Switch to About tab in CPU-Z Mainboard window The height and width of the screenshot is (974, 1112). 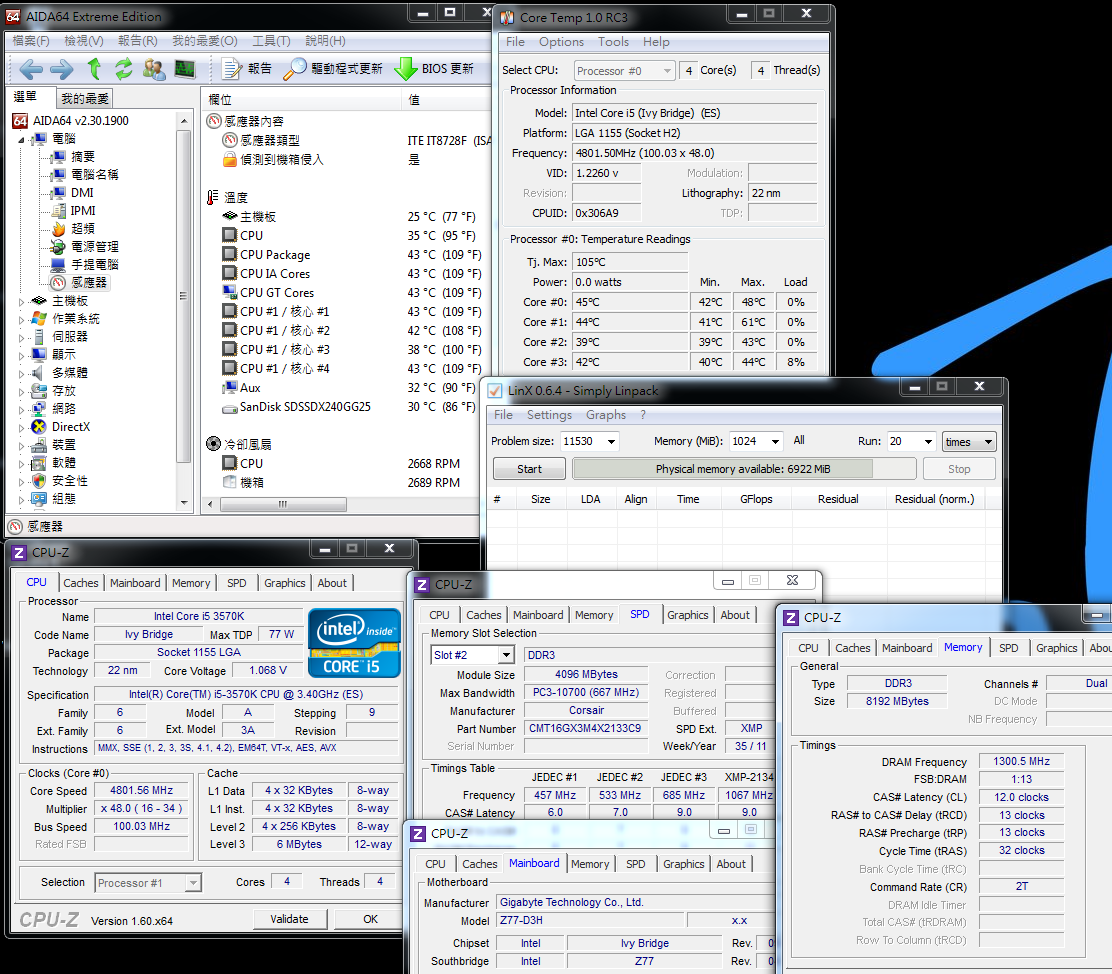point(730,864)
